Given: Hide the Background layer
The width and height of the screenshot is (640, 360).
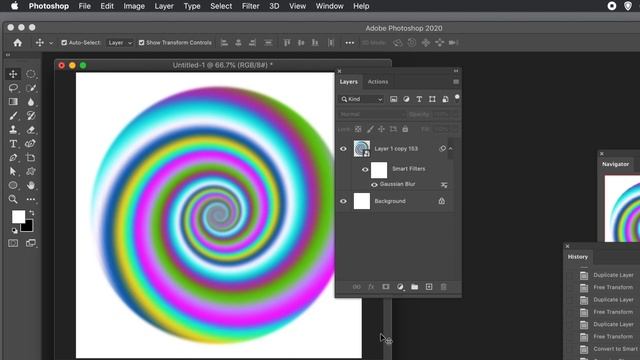Looking at the screenshot, I should pyautogui.click(x=343, y=201).
